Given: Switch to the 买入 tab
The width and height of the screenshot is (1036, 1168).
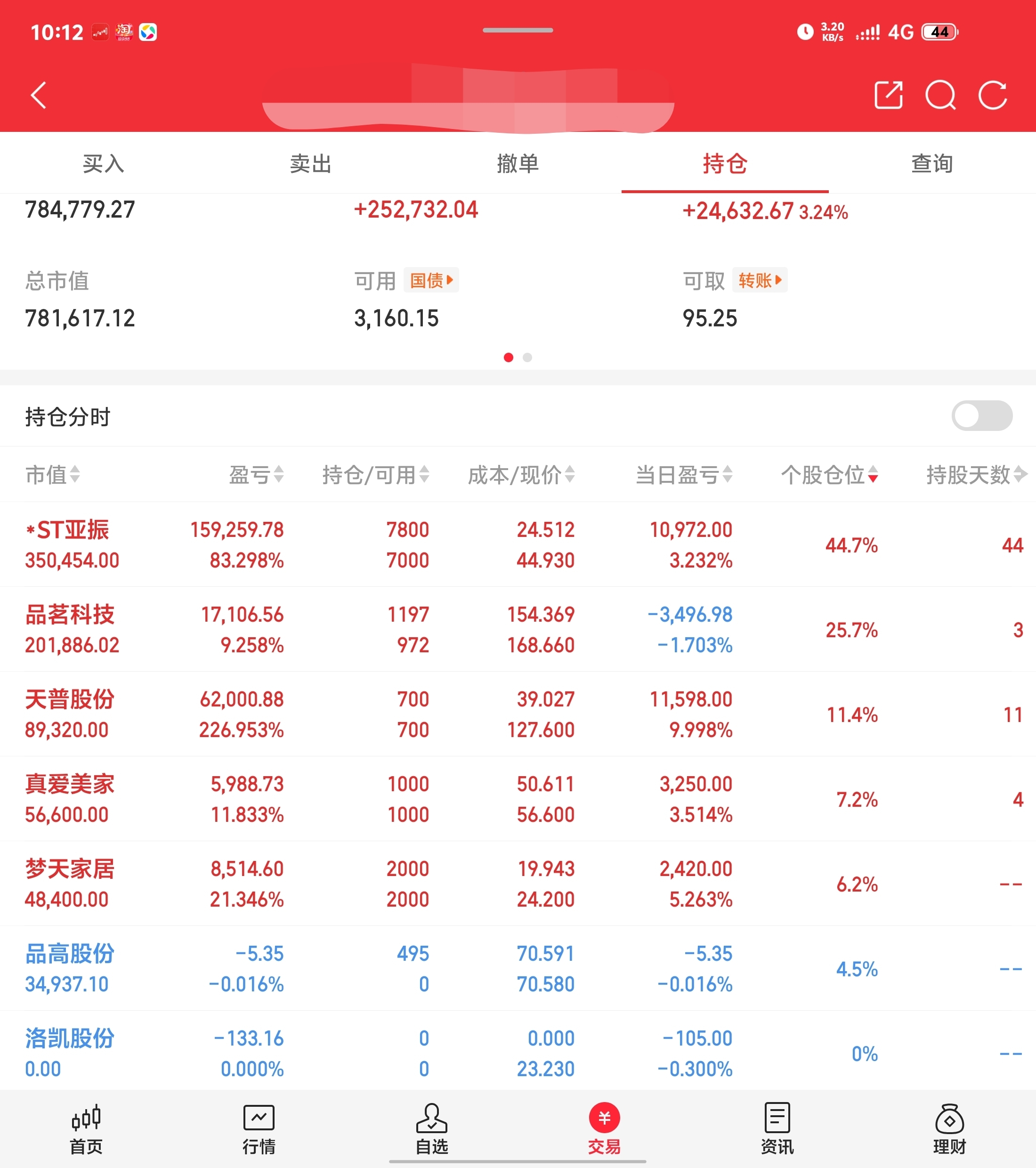Looking at the screenshot, I should tap(104, 164).
